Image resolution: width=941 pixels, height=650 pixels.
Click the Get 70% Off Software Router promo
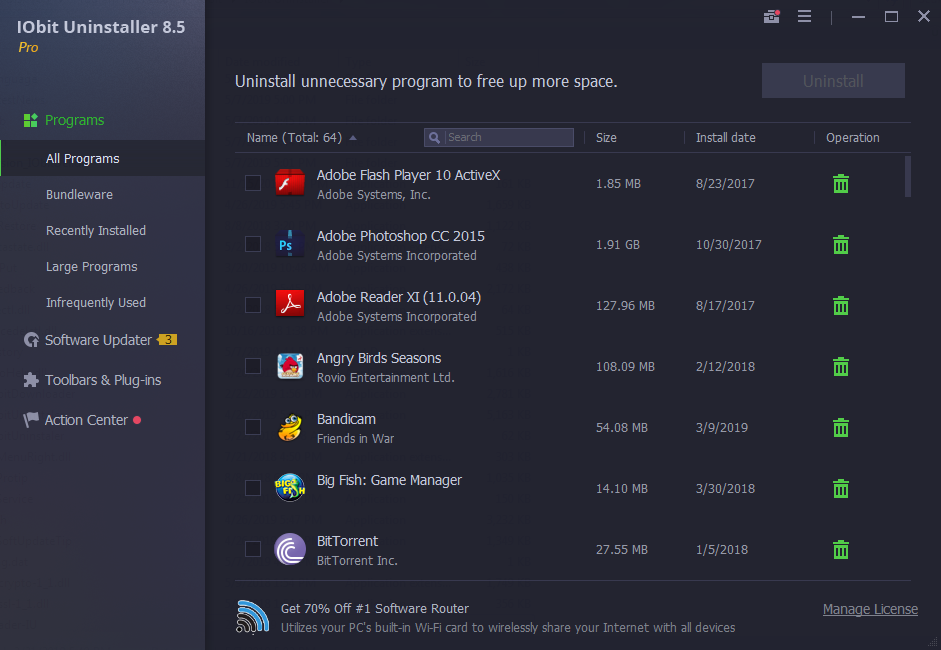click(x=374, y=609)
